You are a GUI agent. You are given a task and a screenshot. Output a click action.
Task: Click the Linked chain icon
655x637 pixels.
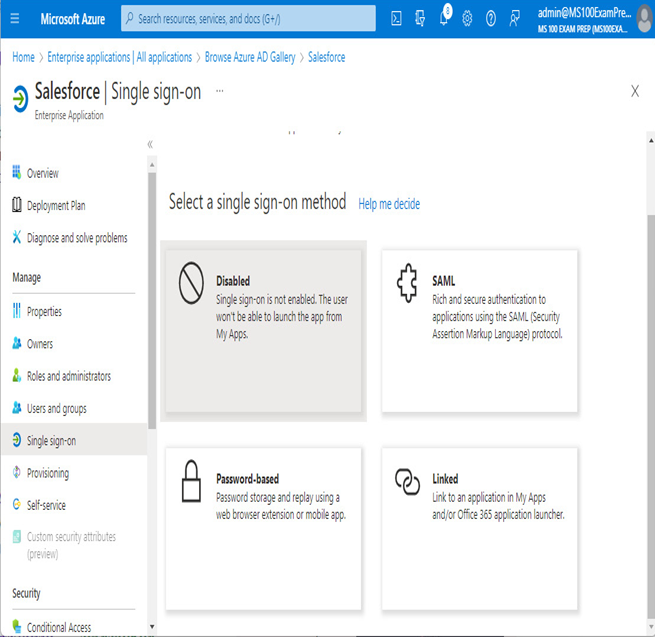pos(407,482)
